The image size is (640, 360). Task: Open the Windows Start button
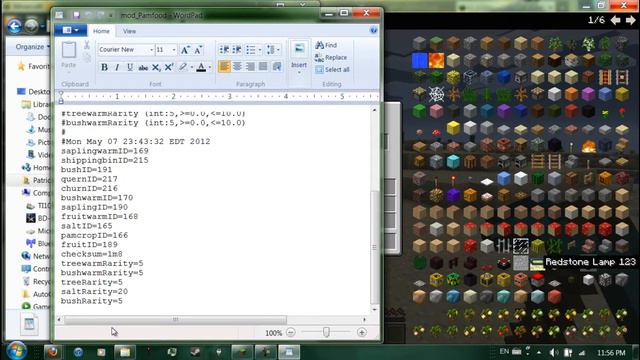pyautogui.click(x=17, y=351)
